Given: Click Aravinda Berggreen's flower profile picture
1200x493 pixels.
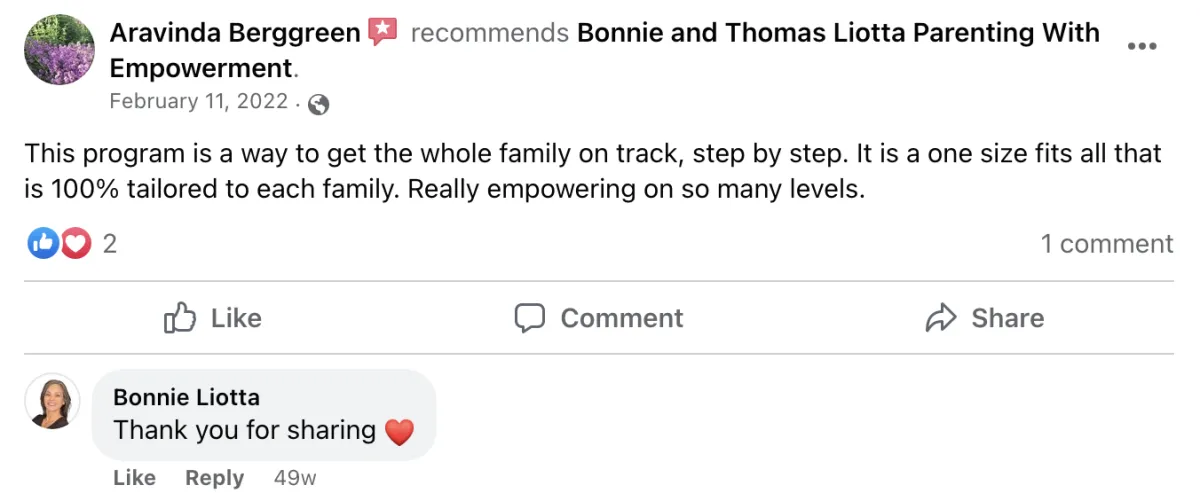Looking at the screenshot, I should tap(60, 50).
